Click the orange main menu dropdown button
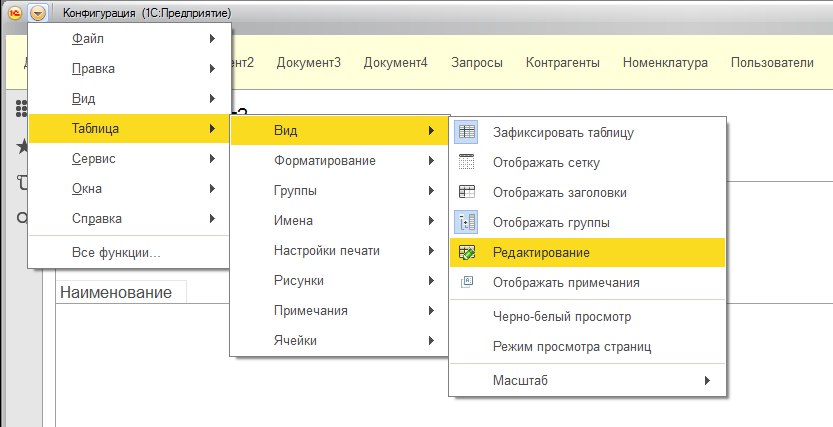The image size is (833, 427). [x=38, y=13]
